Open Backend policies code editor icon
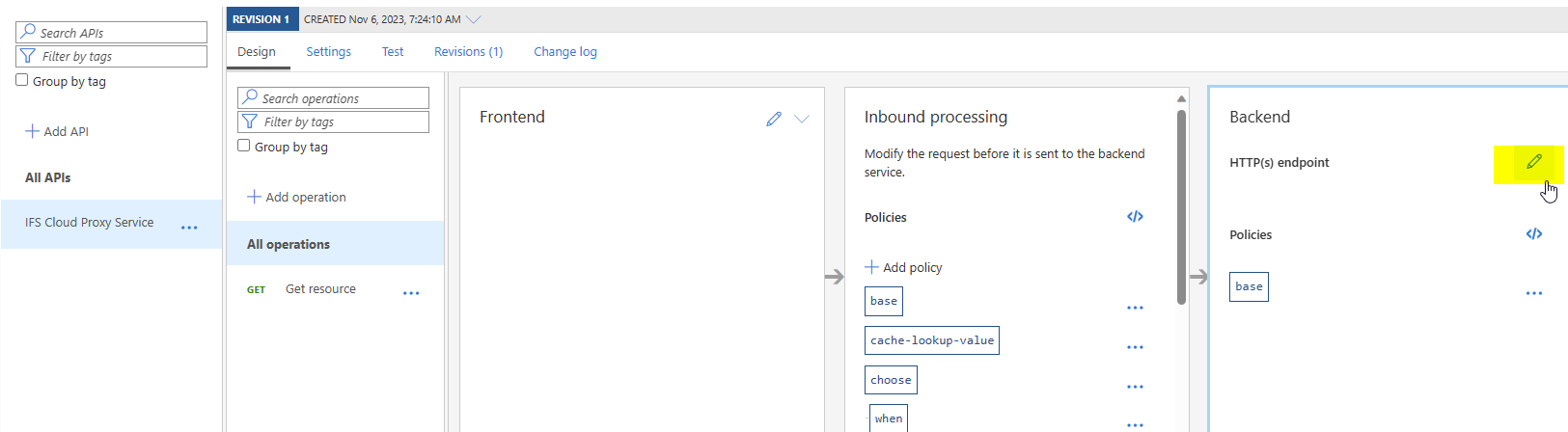The image size is (1568, 432). 1533,234
